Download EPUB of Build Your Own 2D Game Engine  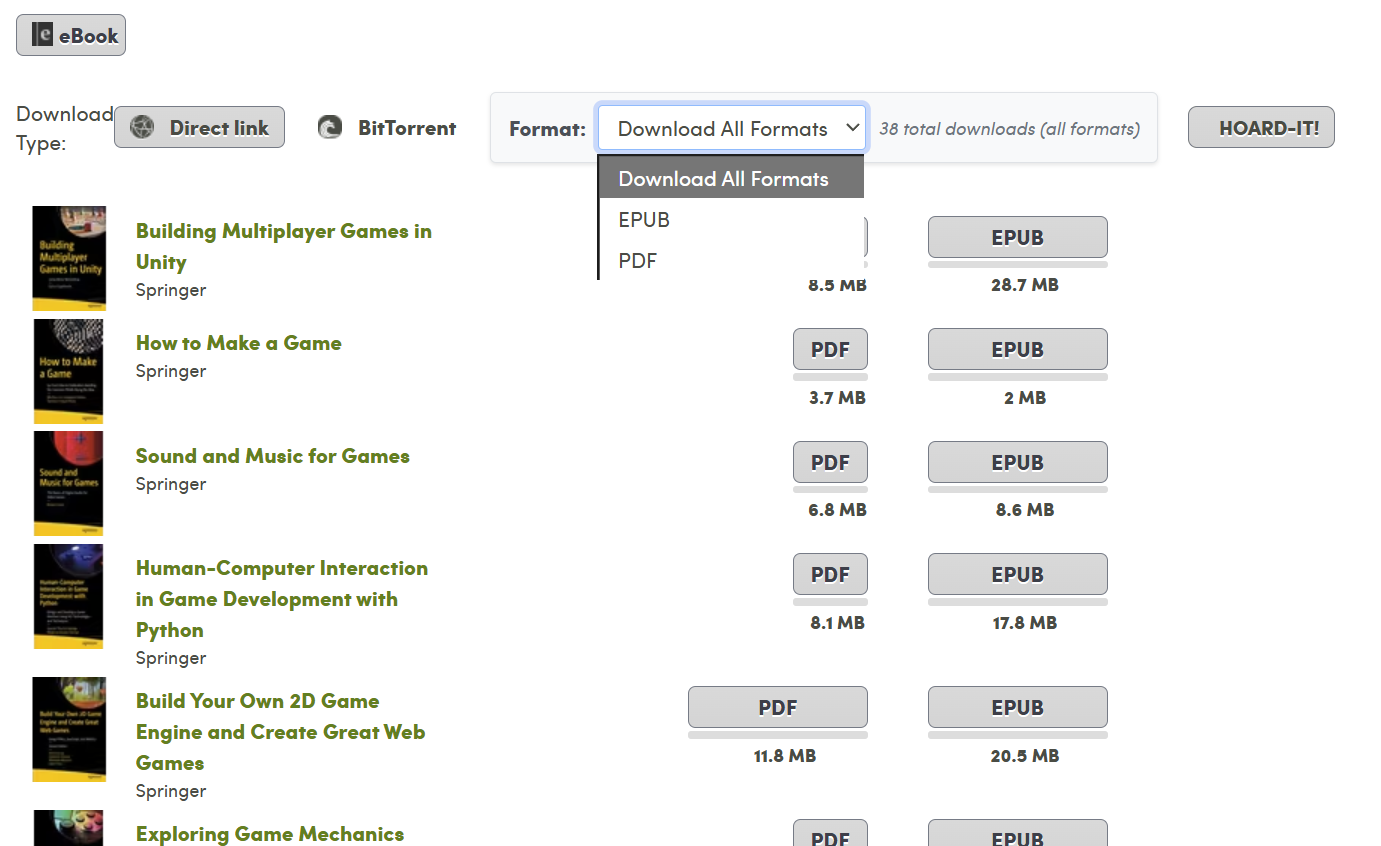click(x=1017, y=707)
